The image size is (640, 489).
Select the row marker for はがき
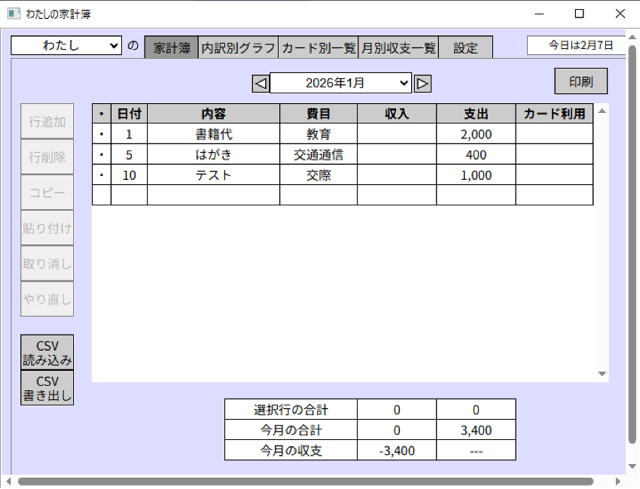tap(101, 155)
